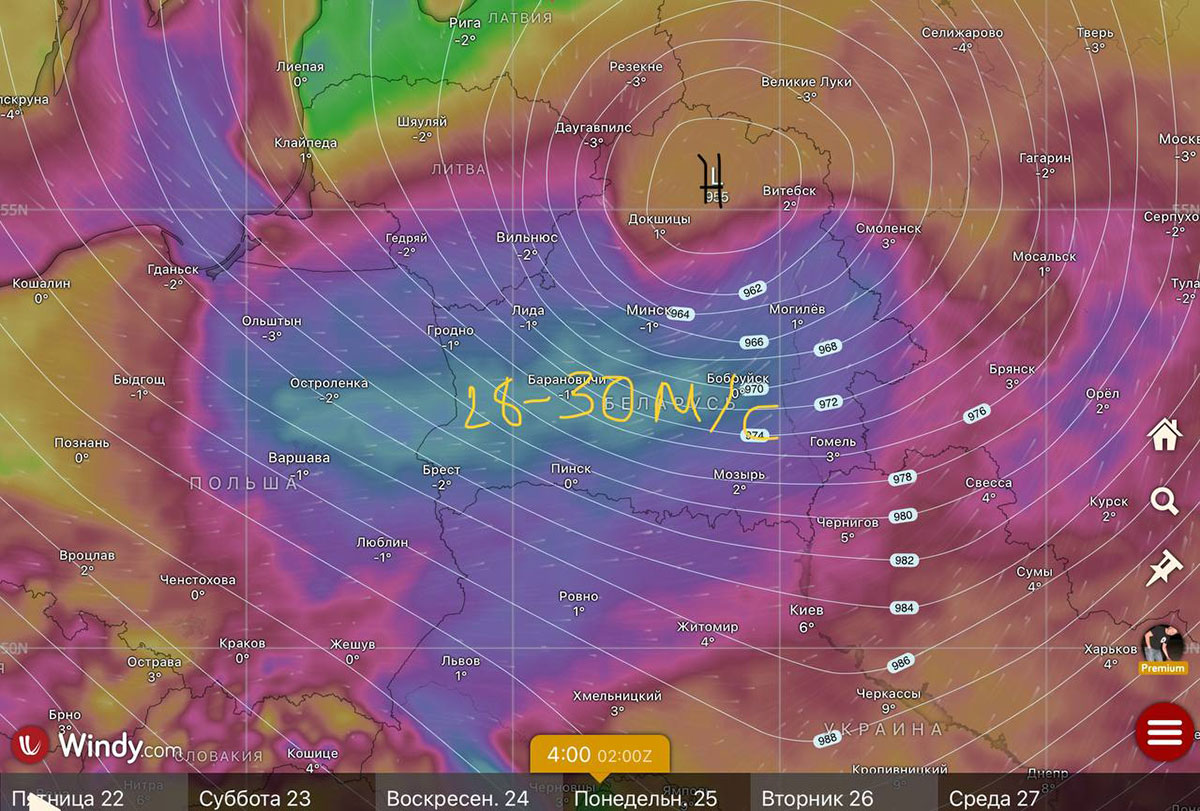Image resolution: width=1200 pixels, height=811 pixels.
Task: Click the 984 isobar pressure label
Action: tap(904, 607)
